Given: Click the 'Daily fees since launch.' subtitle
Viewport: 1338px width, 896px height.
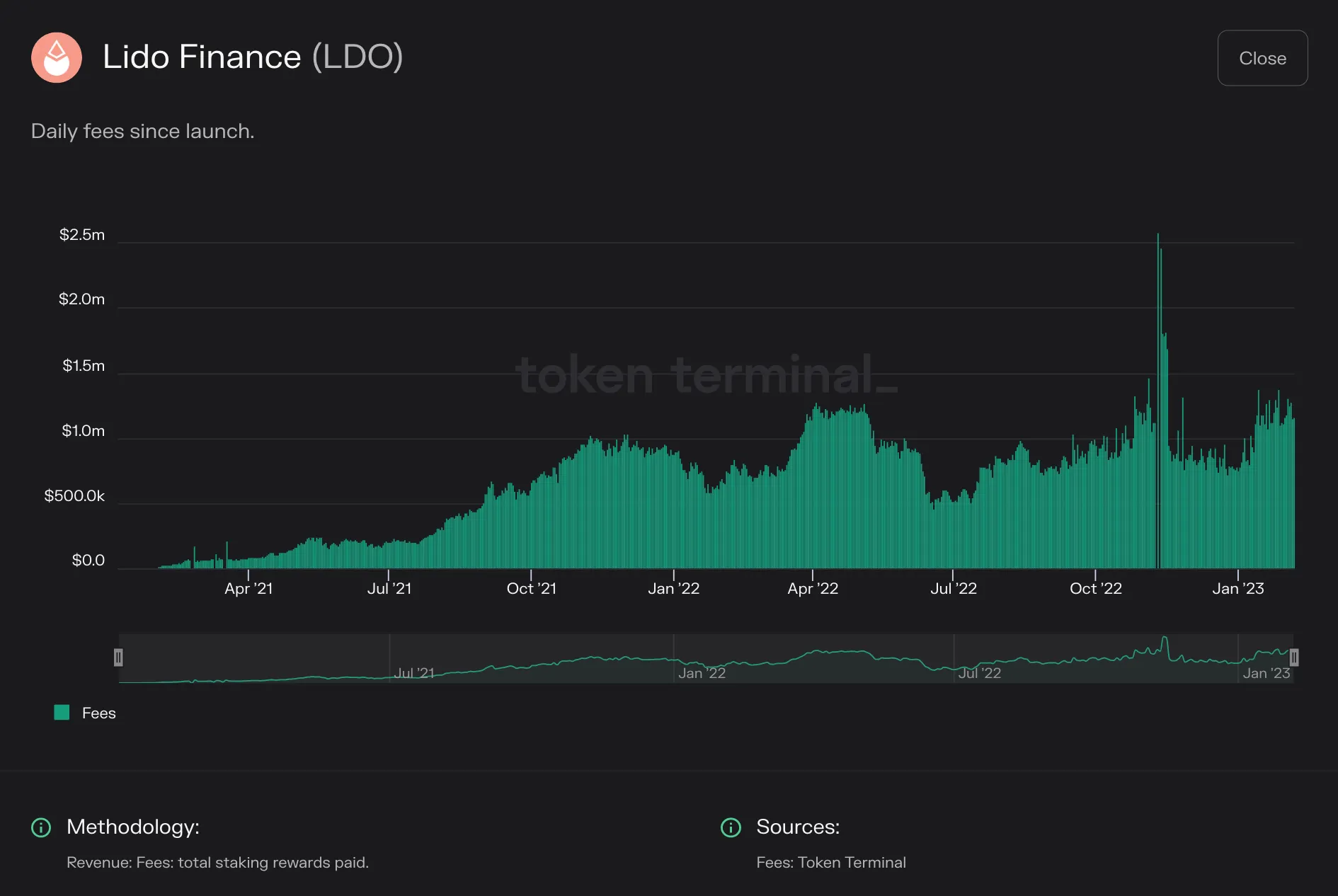Looking at the screenshot, I should 143,132.
